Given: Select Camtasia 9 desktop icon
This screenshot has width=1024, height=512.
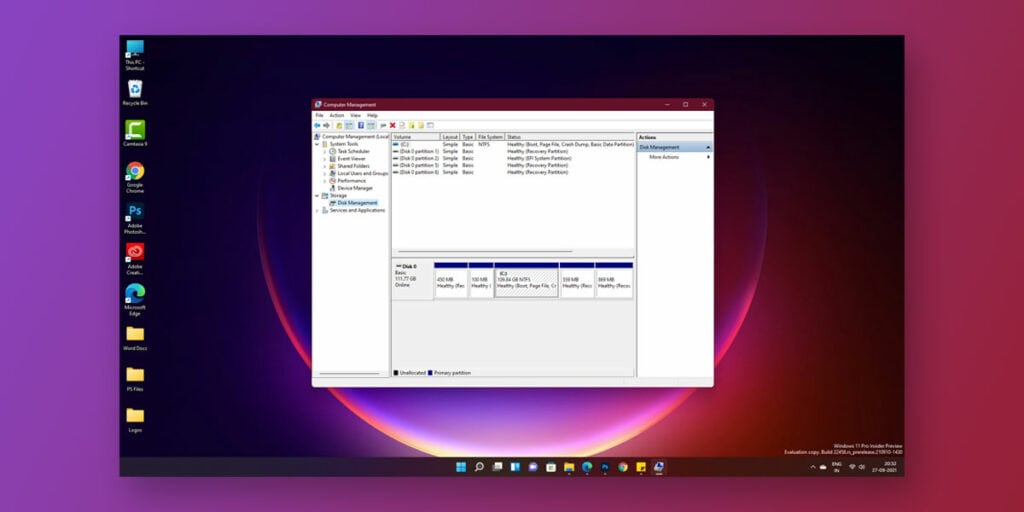Looking at the screenshot, I should pos(135,133).
